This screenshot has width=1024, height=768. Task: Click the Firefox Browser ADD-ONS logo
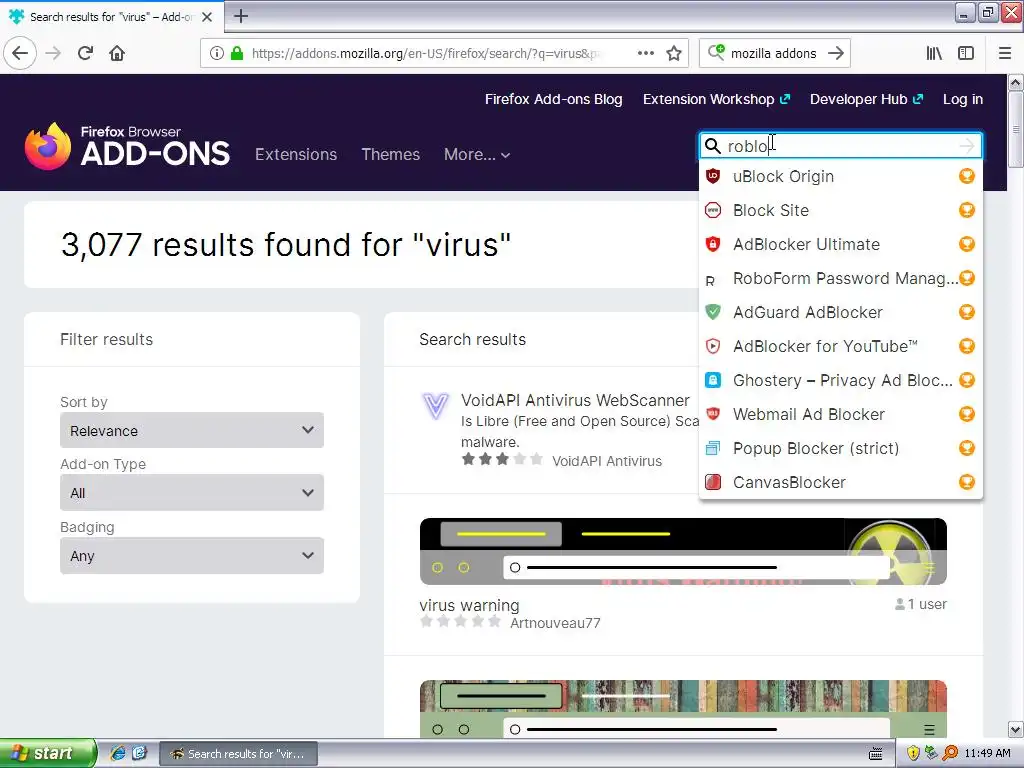click(127, 146)
